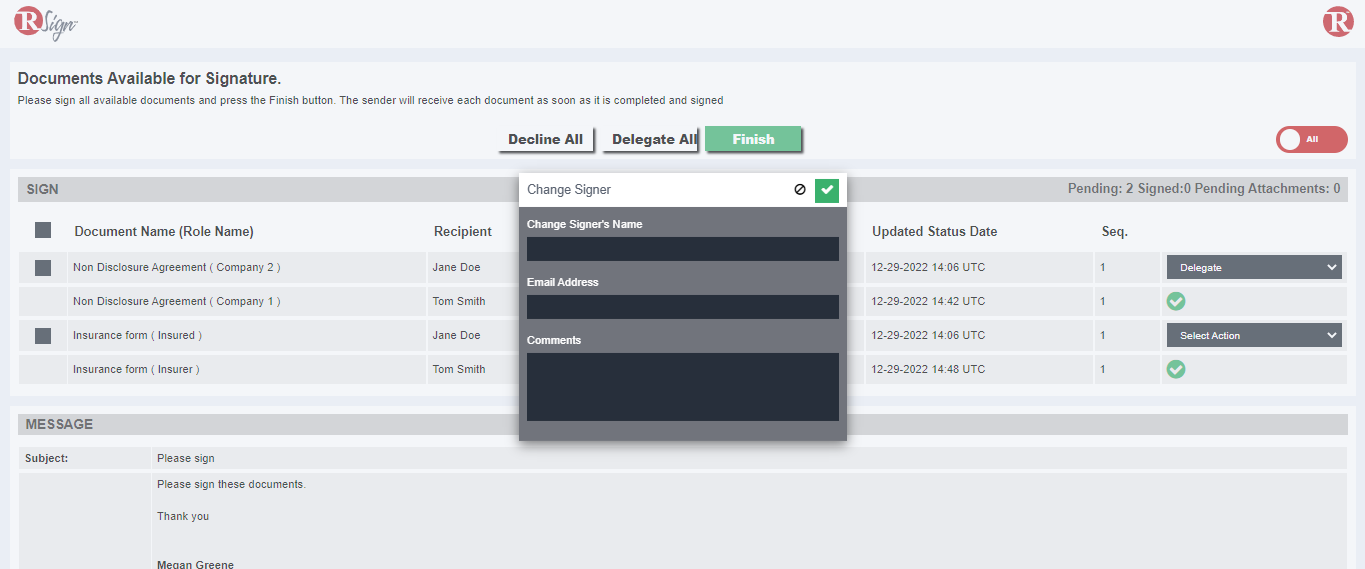Screen dimensions: 1365x569
Task: Click green check for Insurer row
Action: pyautogui.click(x=1176, y=369)
